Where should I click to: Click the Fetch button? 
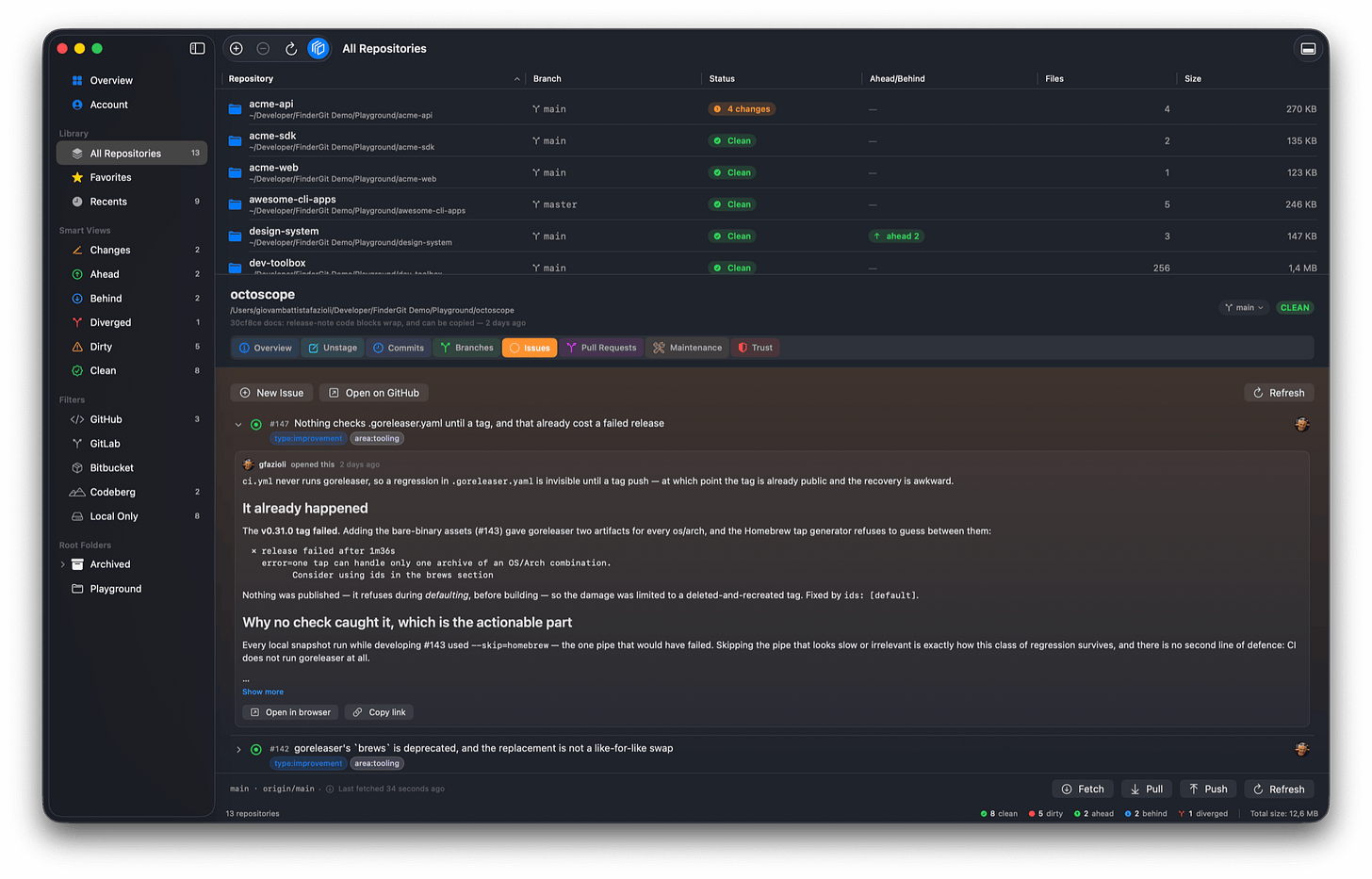tap(1083, 789)
